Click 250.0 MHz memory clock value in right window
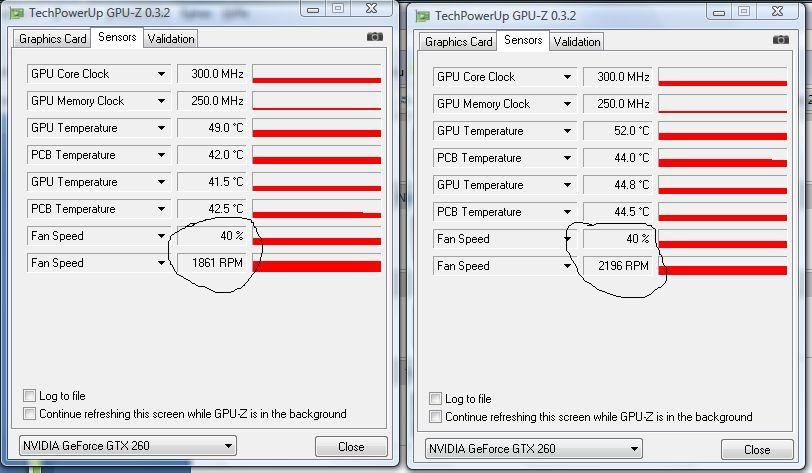This screenshot has height=473, width=812. click(x=618, y=104)
